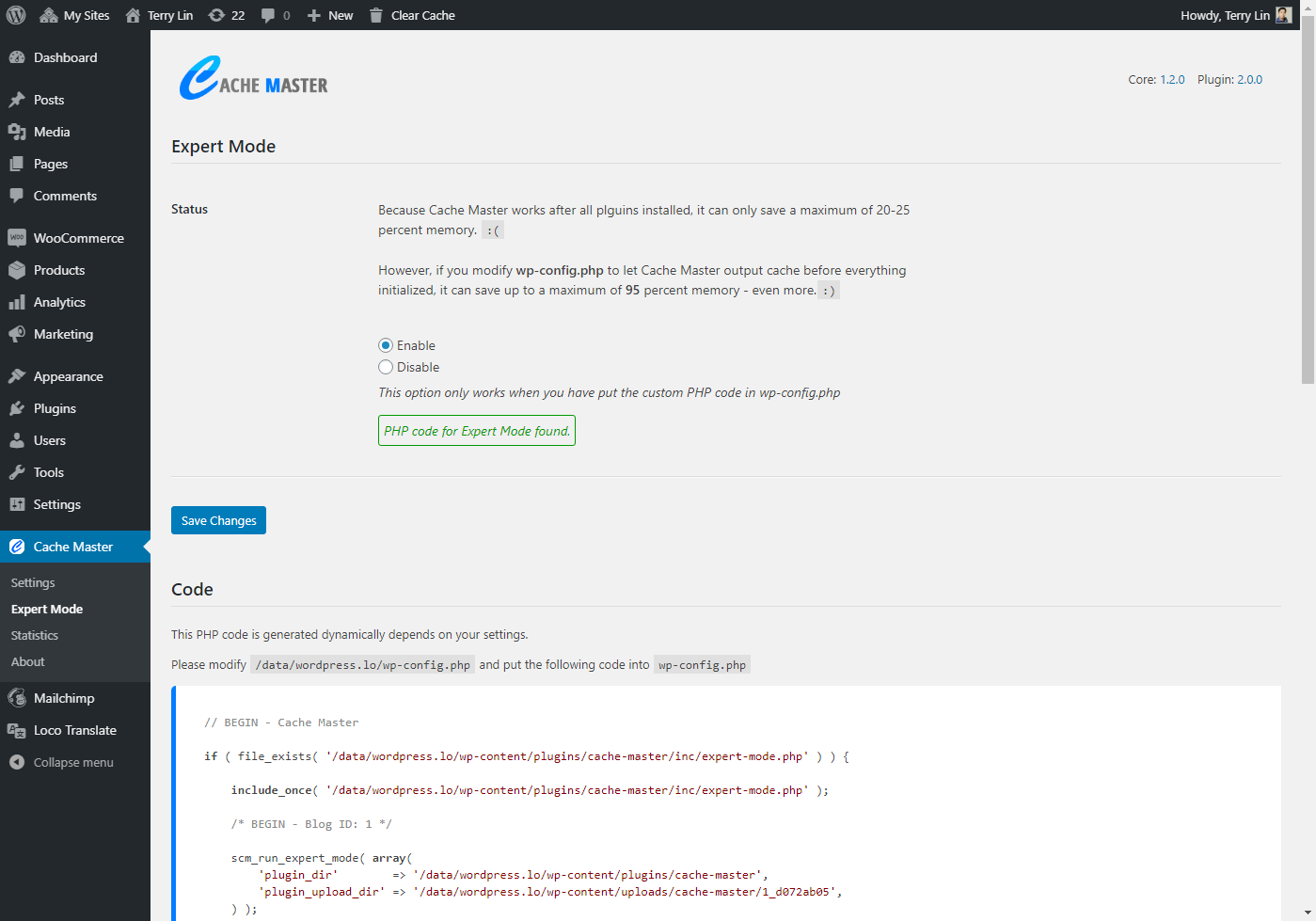Select the Enable radio button
Screen dimensions: 1316x921
pyautogui.click(x=386, y=345)
